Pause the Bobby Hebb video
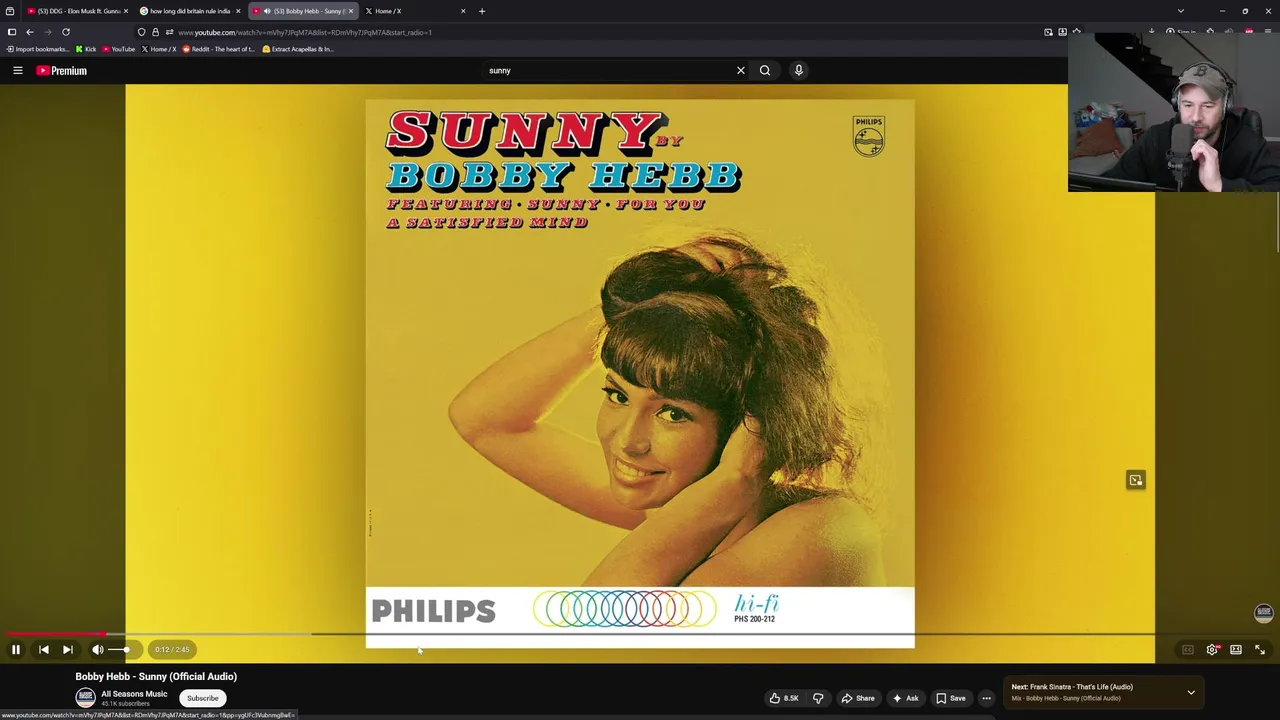 pyautogui.click(x=16, y=650)
